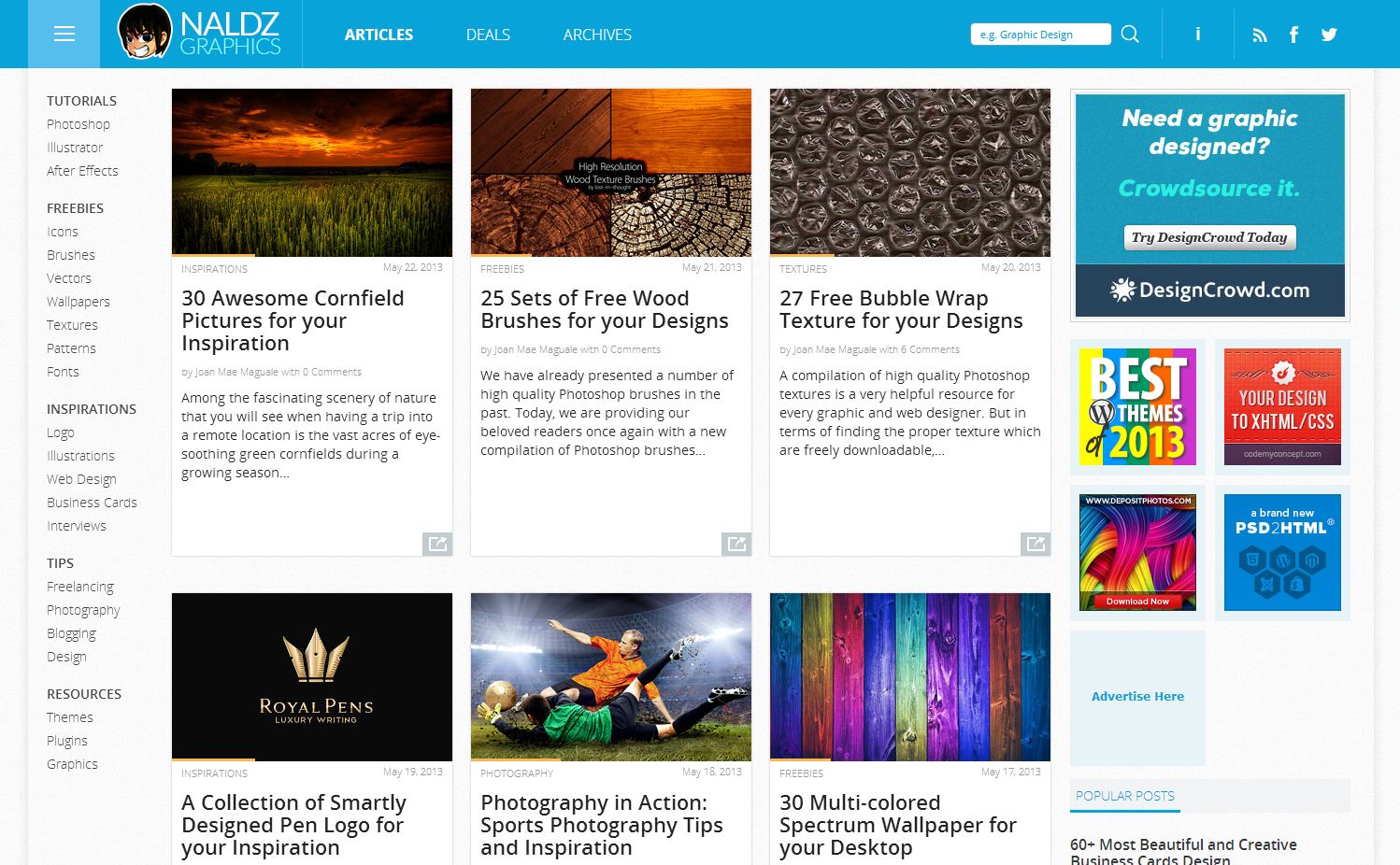Viewport: 1400px width, 865px height.
Task: Open the Twitter icon link
Action: click(1329, 35)
